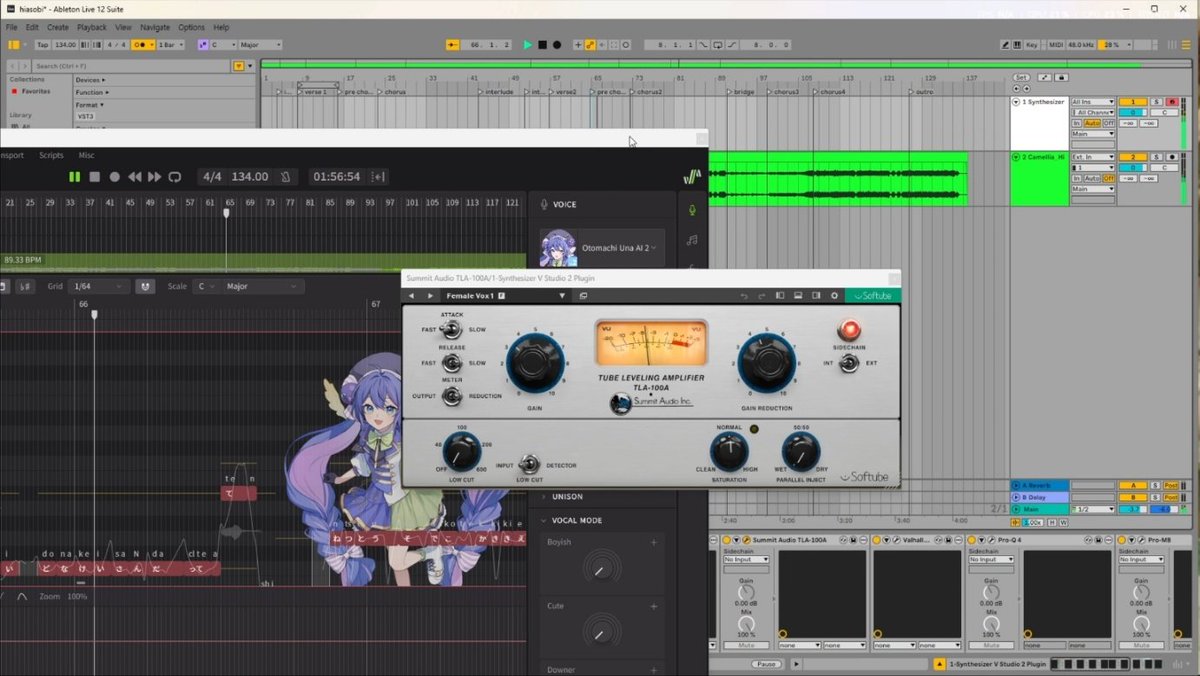1200x676 pixels.
Task: Rewind in the Synthesizer V transport
Action: coord(134,177)
